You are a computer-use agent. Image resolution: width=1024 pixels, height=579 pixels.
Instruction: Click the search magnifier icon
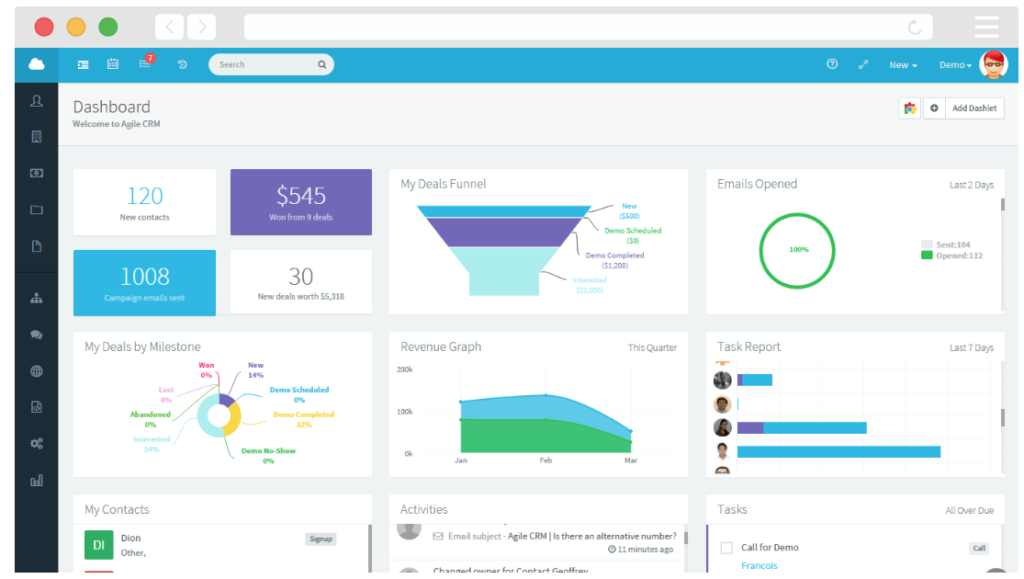322,65
